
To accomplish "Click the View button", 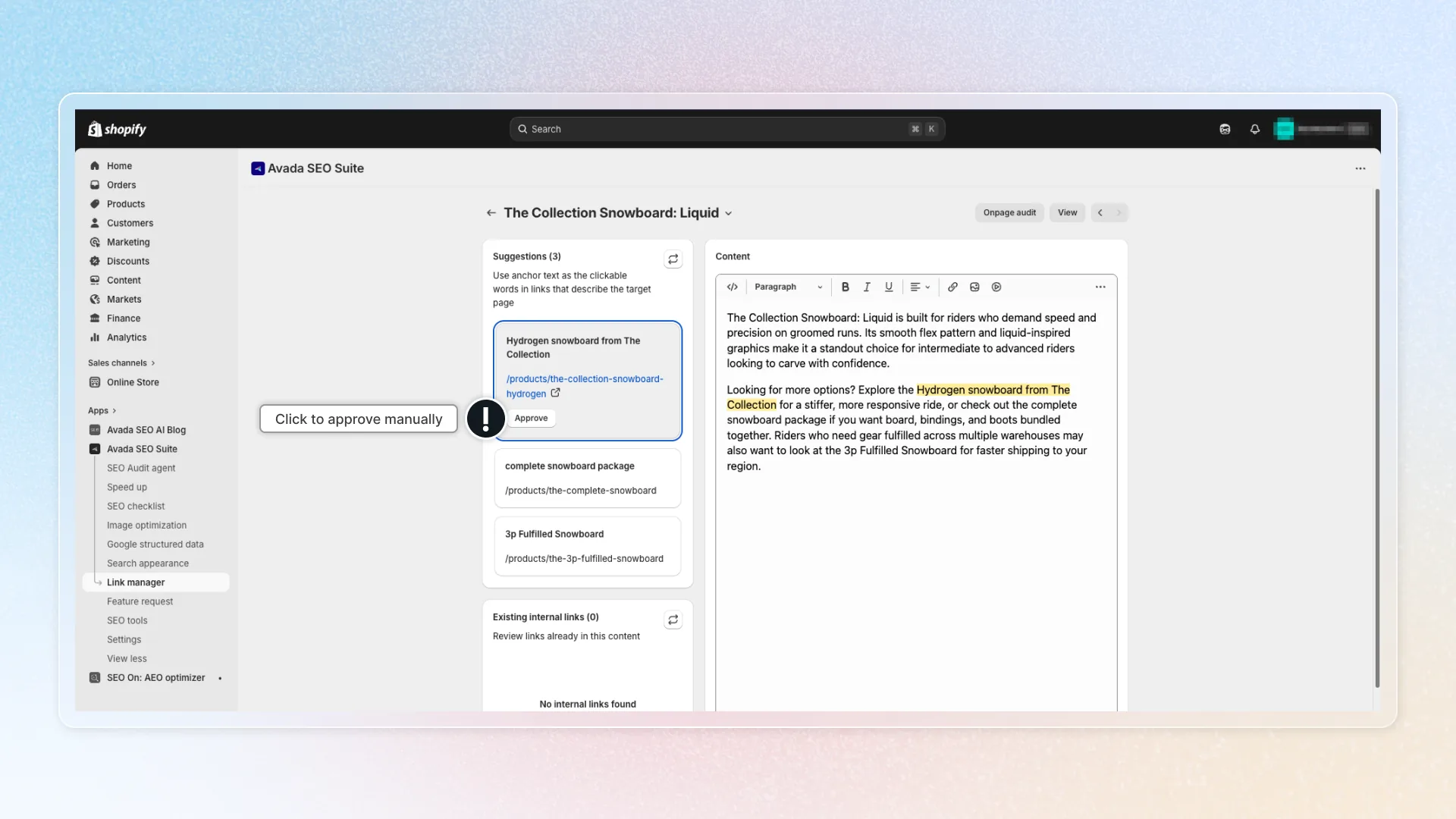I will coord(1067,212).
